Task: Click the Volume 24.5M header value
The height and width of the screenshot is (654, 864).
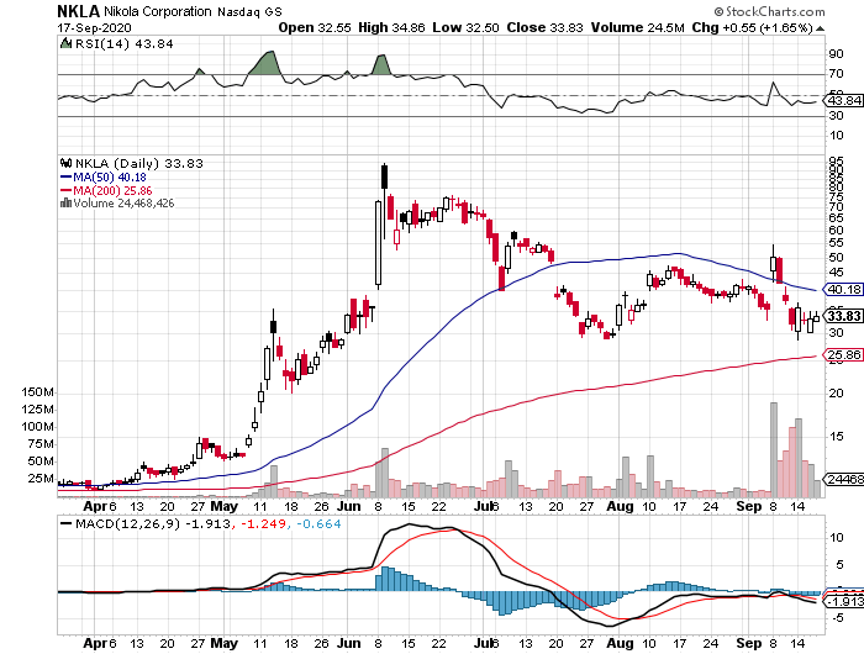Action: (638, 28)
